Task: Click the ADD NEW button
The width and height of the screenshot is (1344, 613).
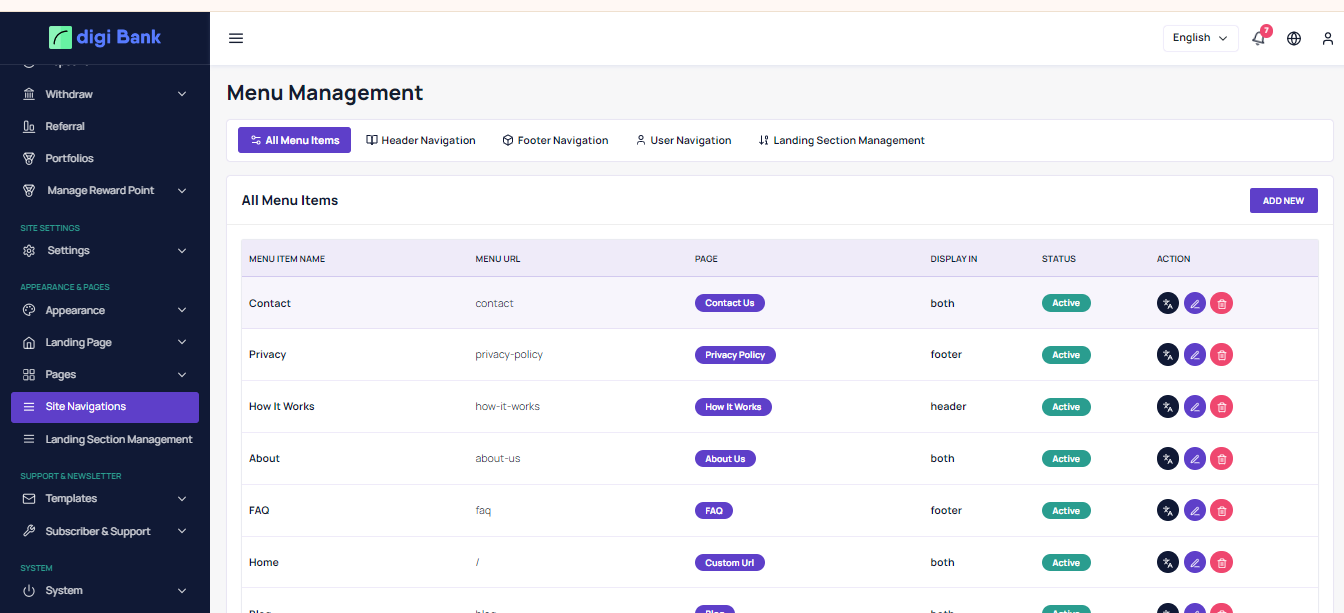Action: (x=1283, y=201)
